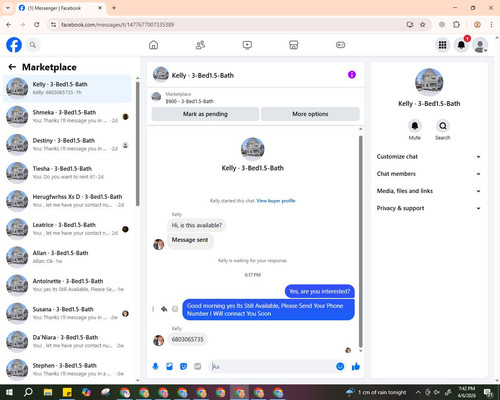Open Shmeka - 3-Bed1.5-Bath conversation
The image size is (500, 400).
[67, 116]
